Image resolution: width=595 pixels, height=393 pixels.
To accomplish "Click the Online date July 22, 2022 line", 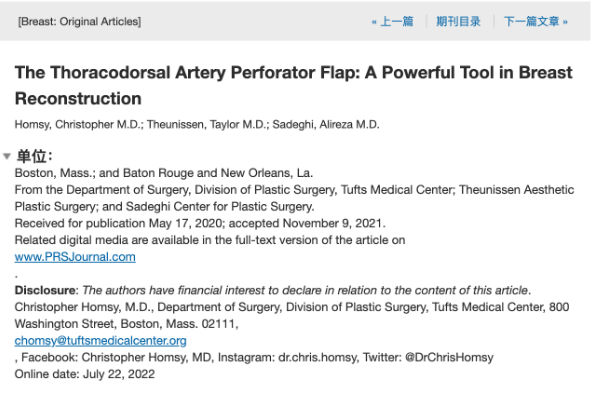I will pyautogui.click(x=85, y=374).
